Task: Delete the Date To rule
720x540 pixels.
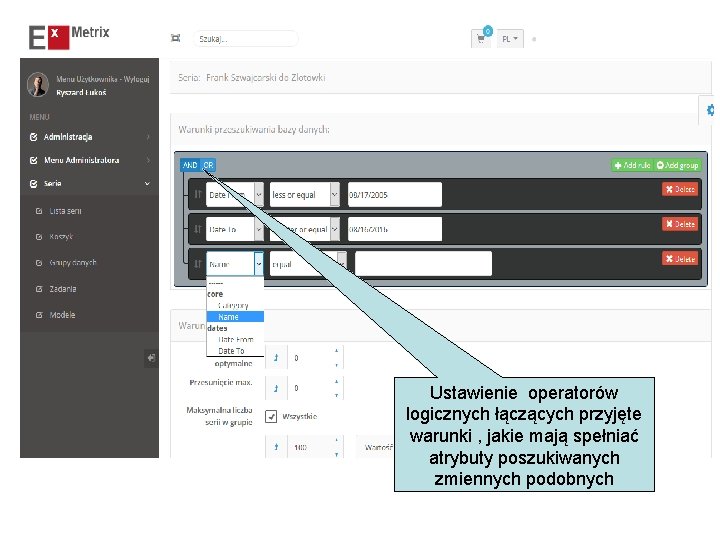Action: [x=680, y=224]
